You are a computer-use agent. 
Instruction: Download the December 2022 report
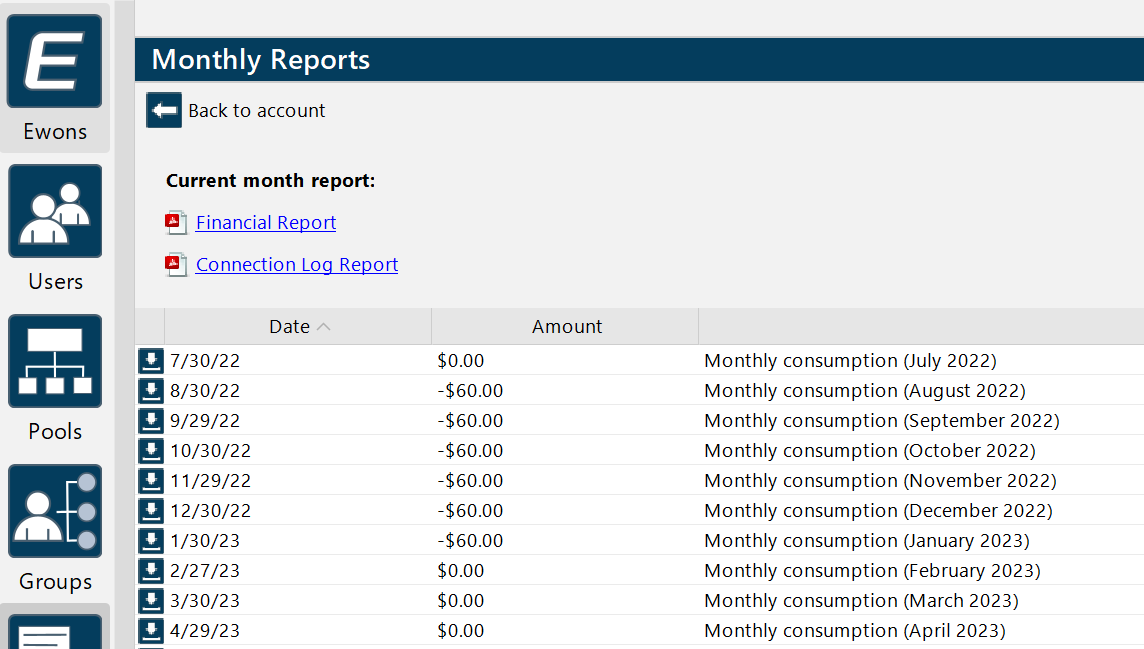pyautogui.click(x=150, y=511)
